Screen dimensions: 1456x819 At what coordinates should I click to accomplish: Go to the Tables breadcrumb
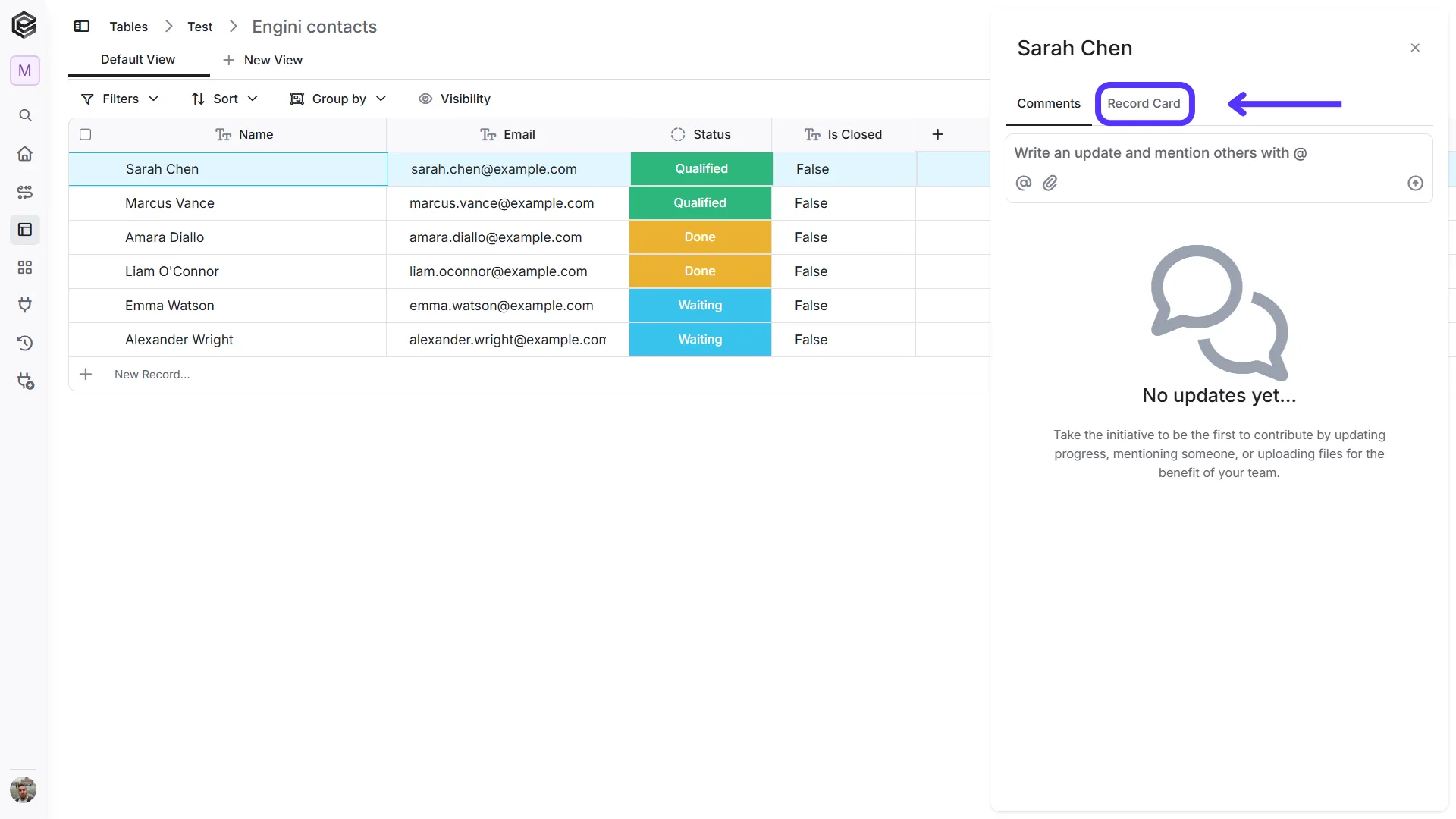point(129,27)
